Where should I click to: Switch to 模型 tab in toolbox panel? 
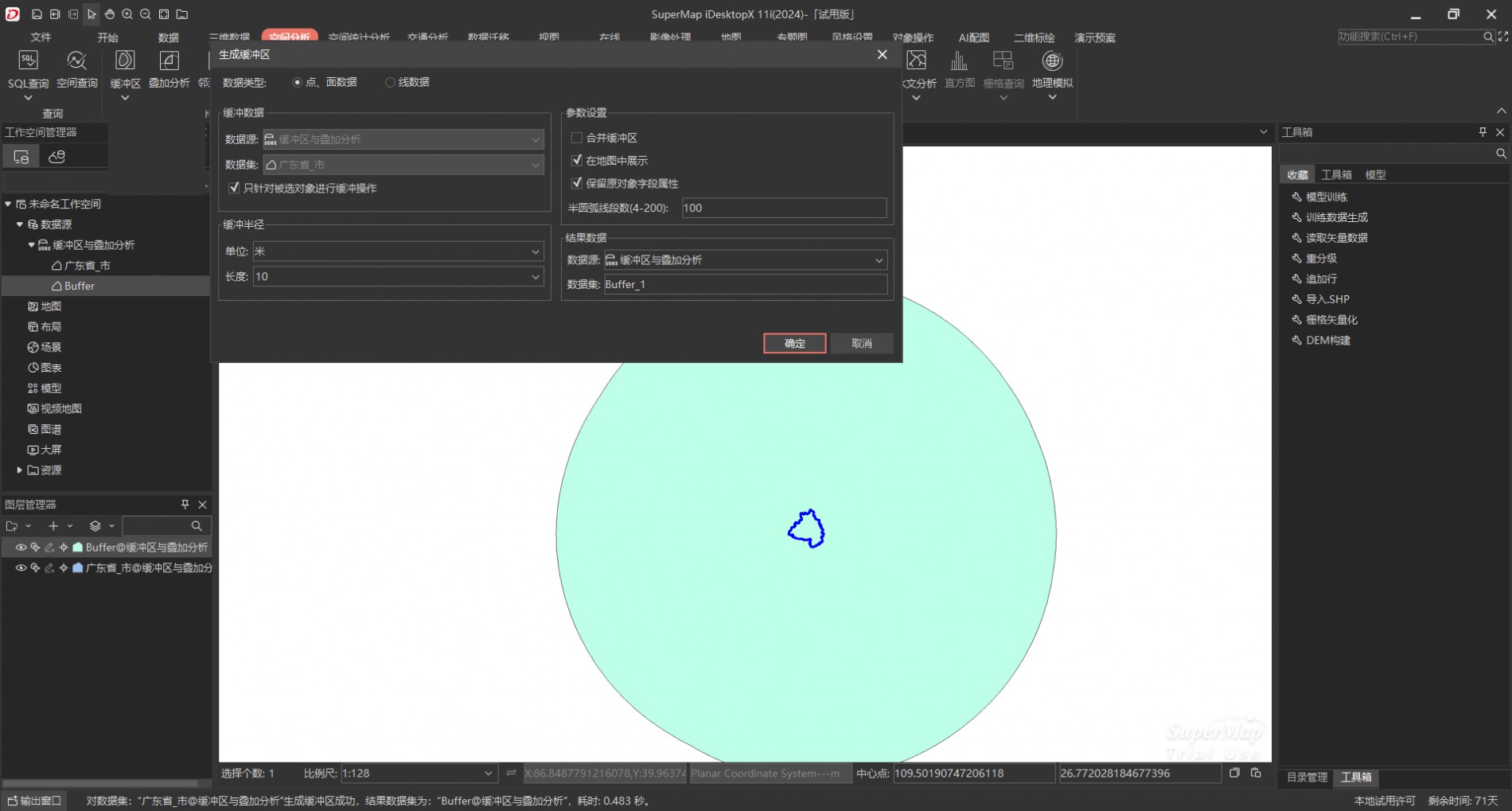[1375, 175]
